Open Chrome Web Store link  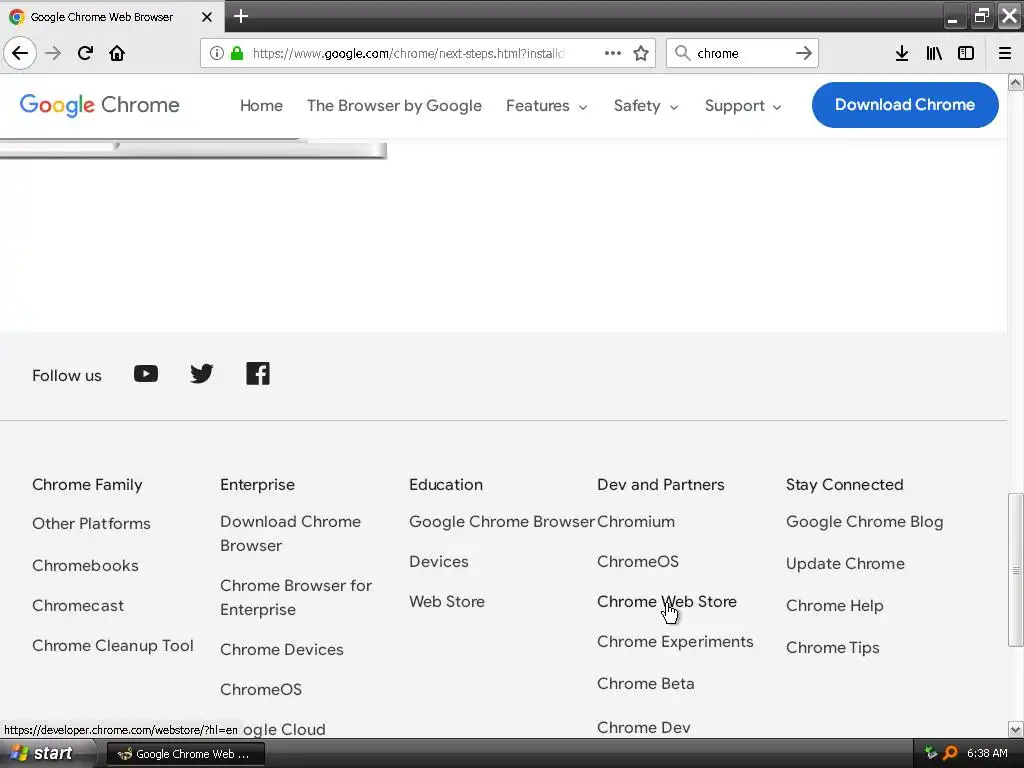click(667, 601)
